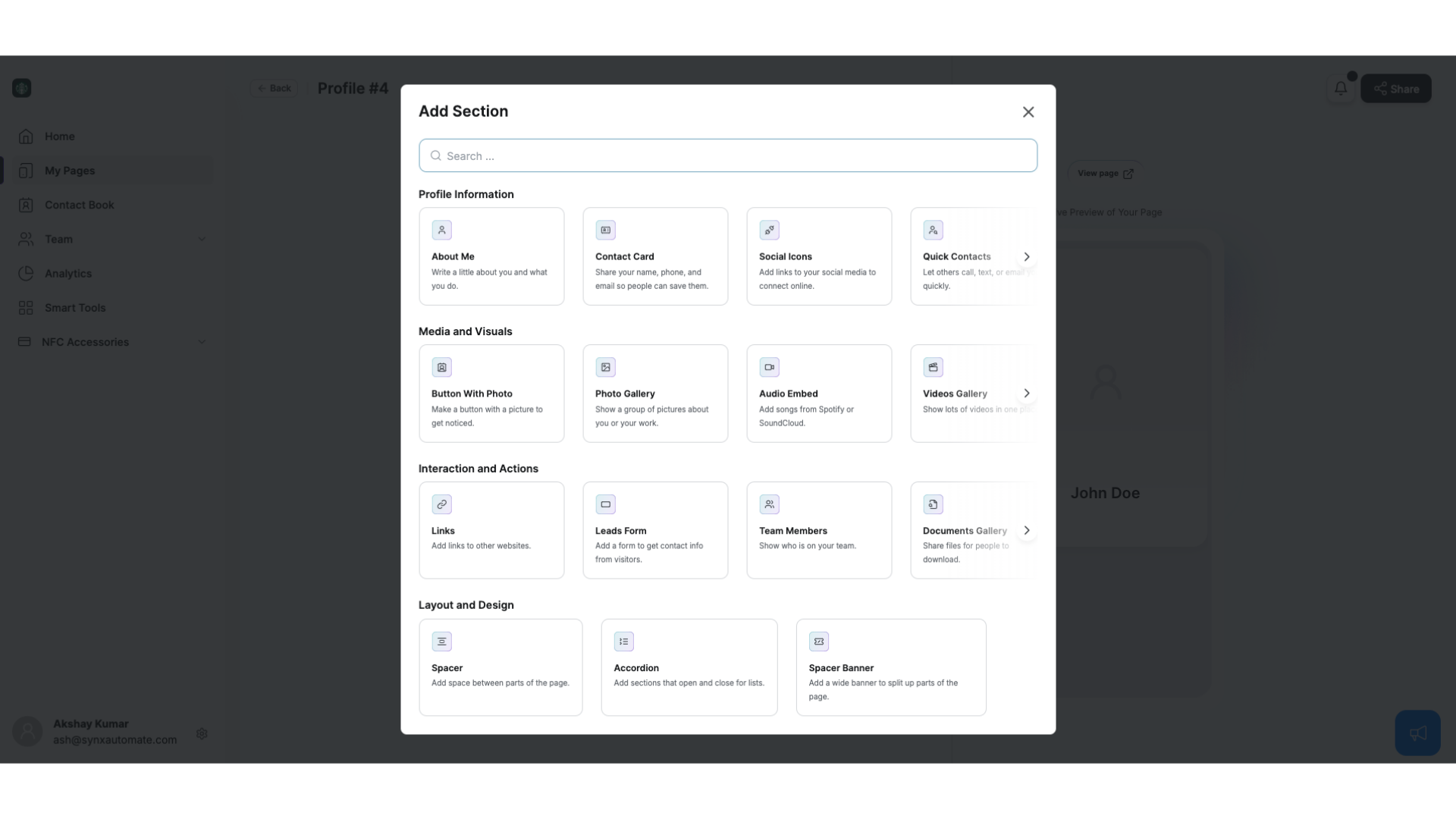
Task: Expand the Videos Gallery section
Action: (1027, 393)
